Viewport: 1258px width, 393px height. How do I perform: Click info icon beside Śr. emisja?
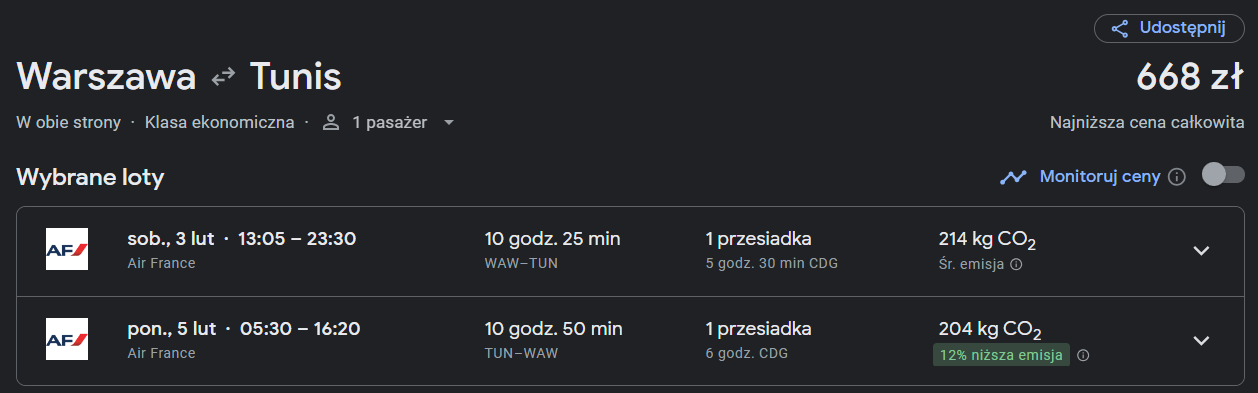point(1016,265)
